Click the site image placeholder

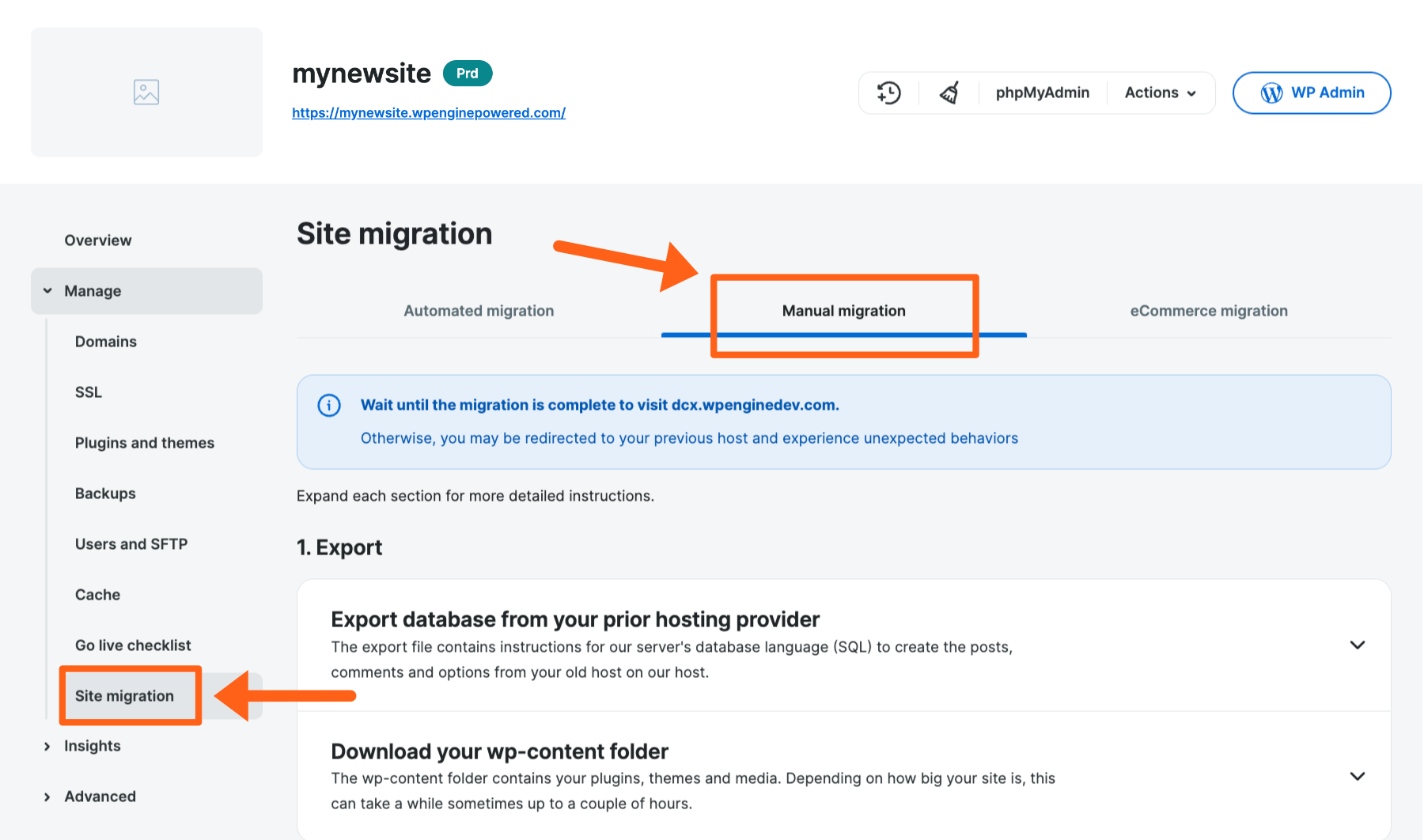coord(146,92)
